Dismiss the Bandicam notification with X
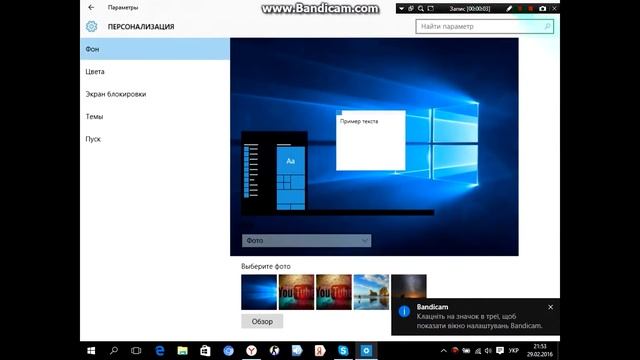Image resolution: width=640 pixels, height=360 pixels. (x=550, y=307)
